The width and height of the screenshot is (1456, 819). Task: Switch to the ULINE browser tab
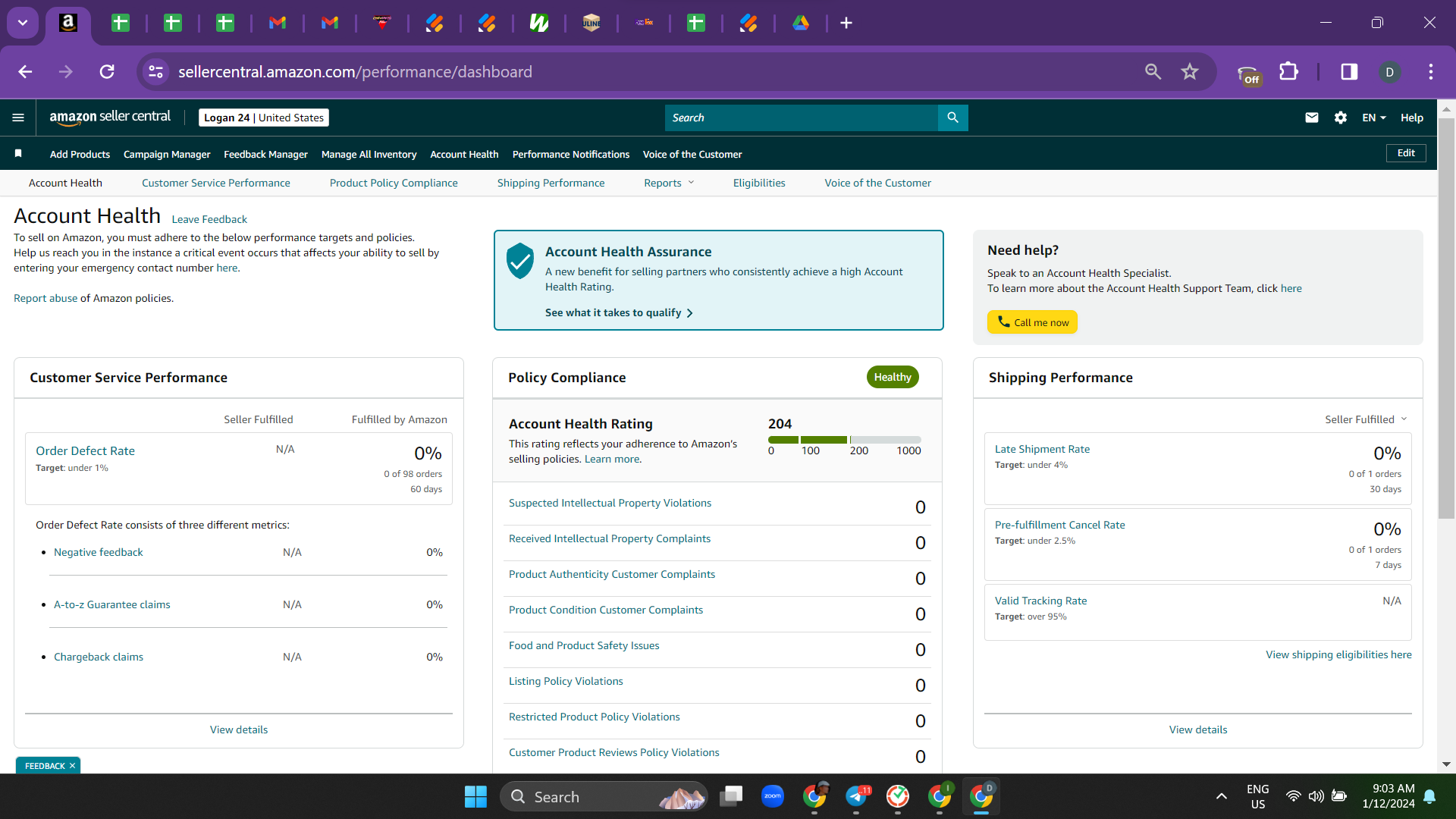tap(591, 23)
